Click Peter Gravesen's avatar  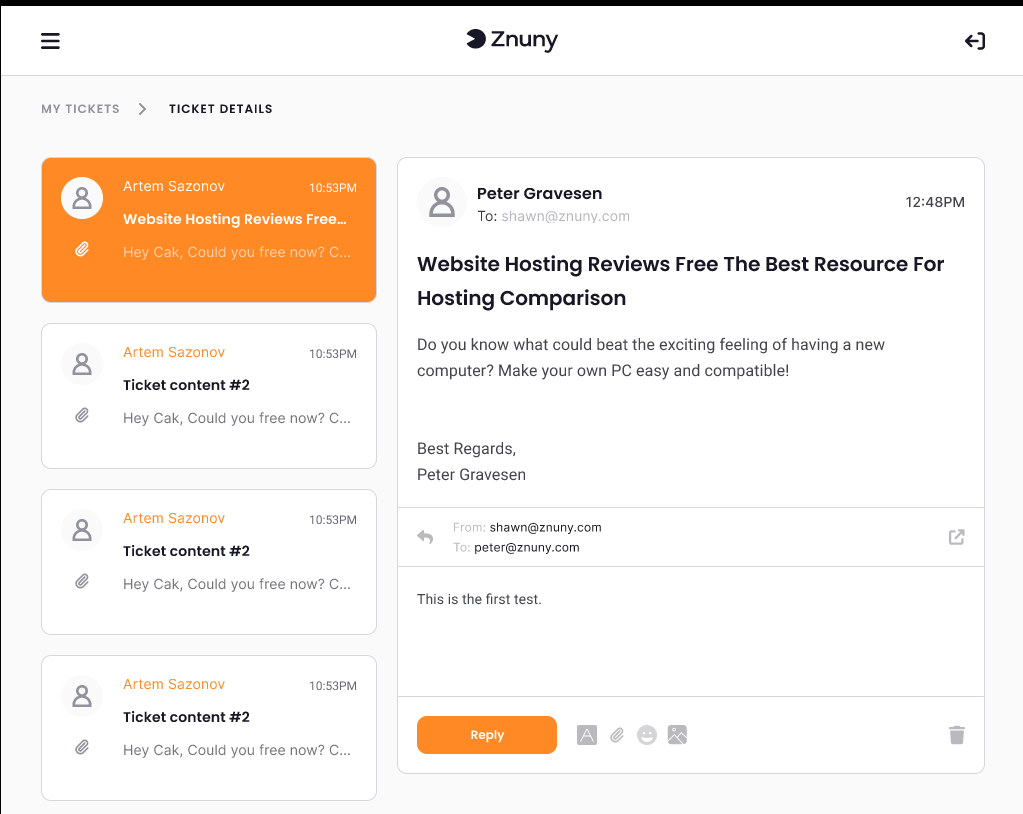pyautogui.click(x=441, y=203)
